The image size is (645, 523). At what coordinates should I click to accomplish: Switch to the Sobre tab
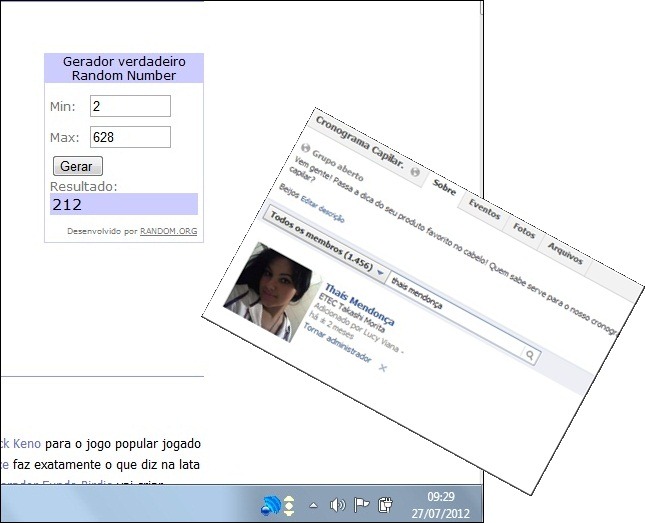click(x=444, y=187)
